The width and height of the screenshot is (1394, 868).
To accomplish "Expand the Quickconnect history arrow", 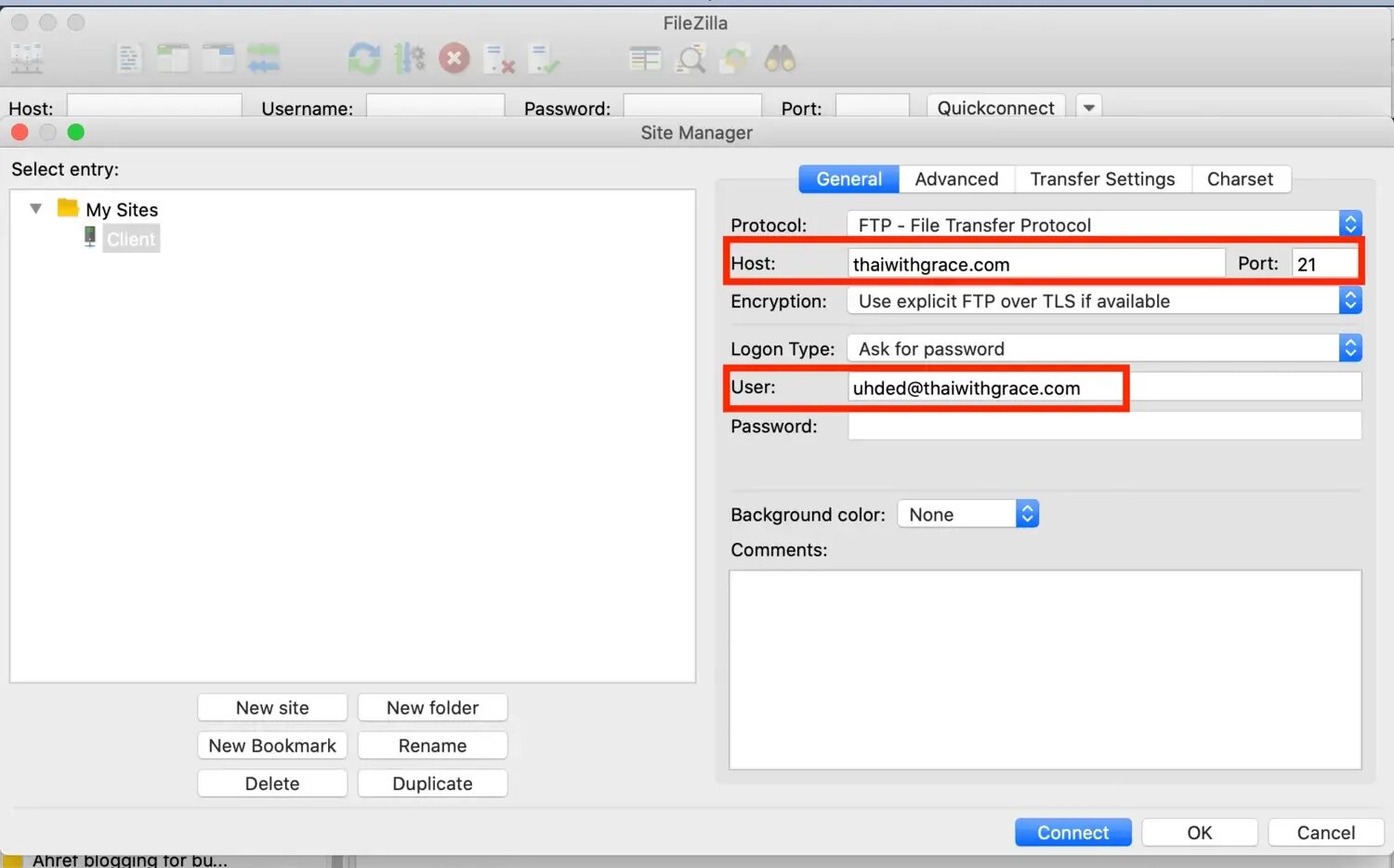I will coord(1088,107).
